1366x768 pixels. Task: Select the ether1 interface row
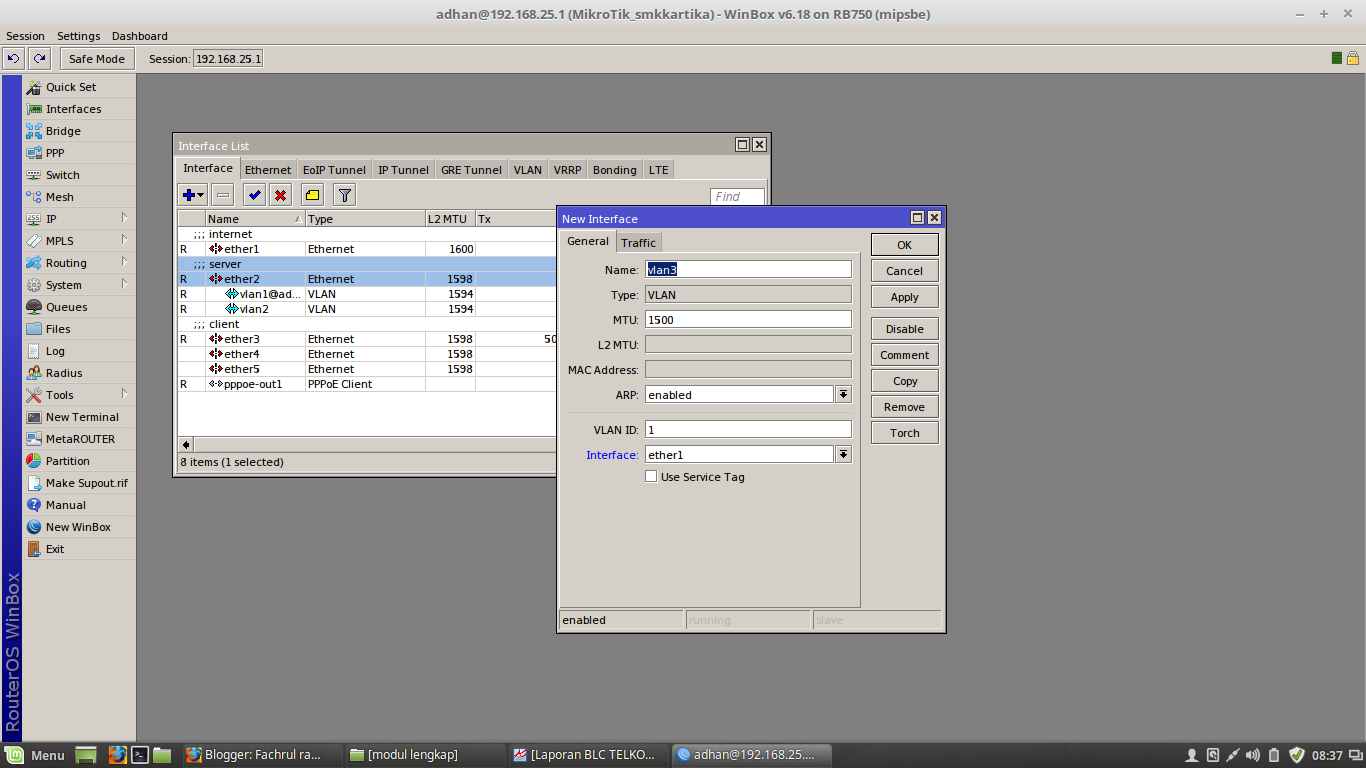coord(366,249)
